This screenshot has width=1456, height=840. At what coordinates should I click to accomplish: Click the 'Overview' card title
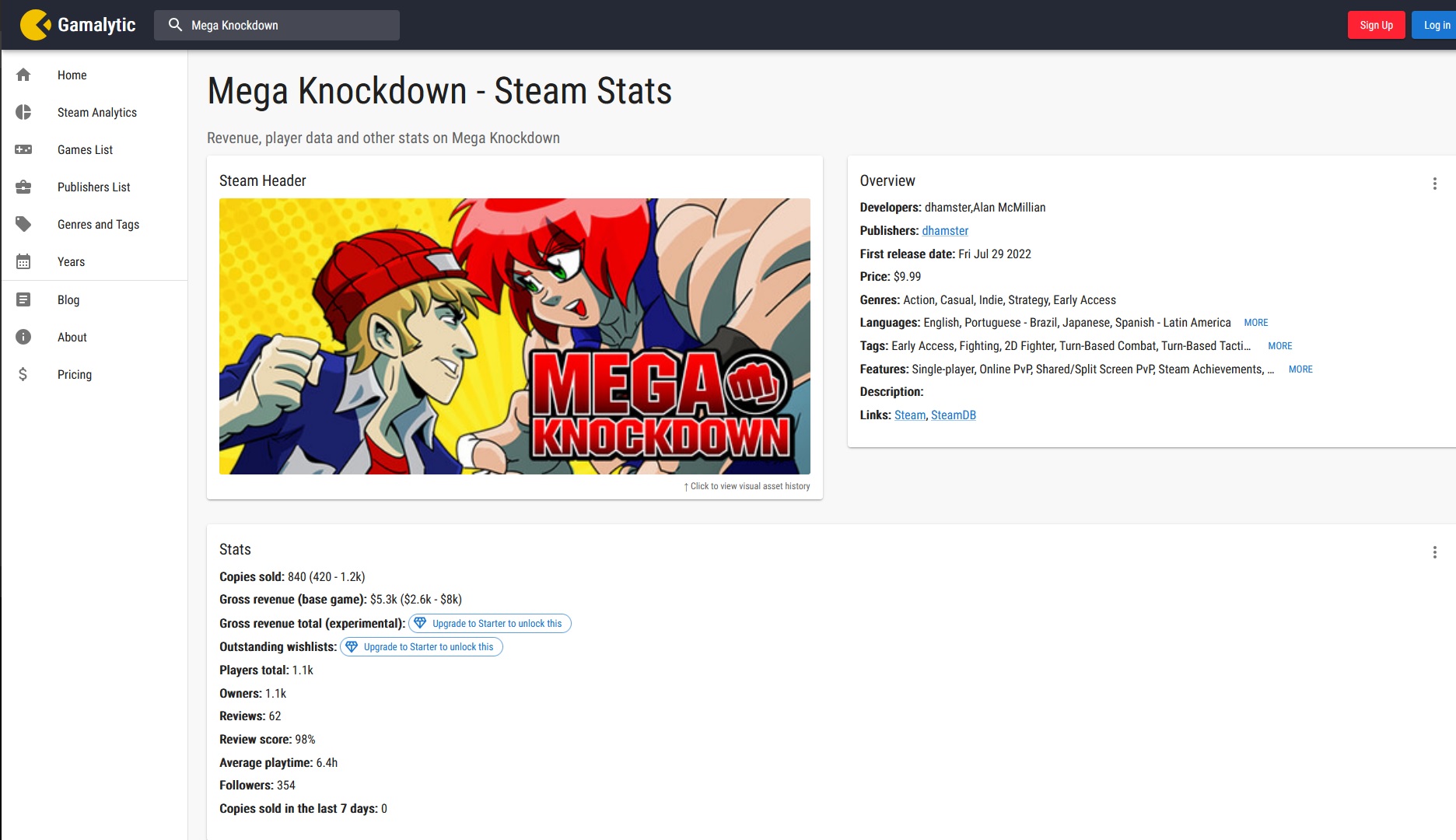(887, 180)
